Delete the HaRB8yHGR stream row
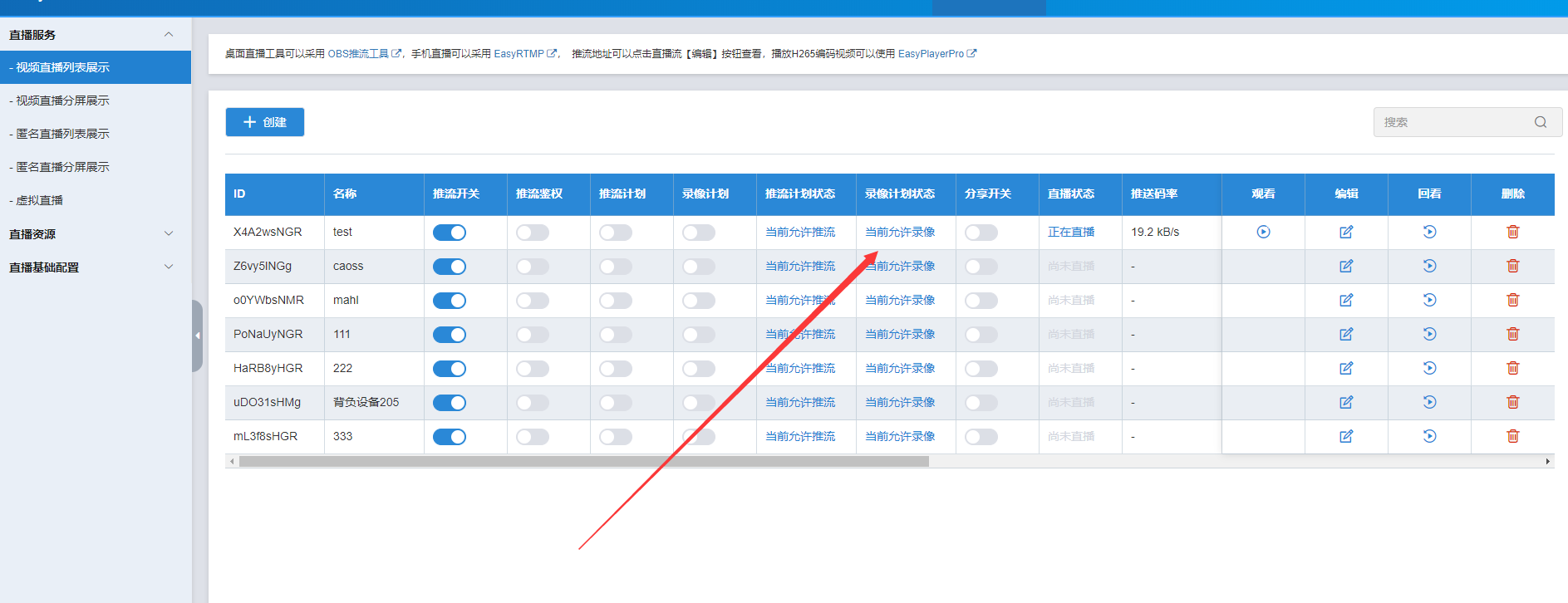1568x603 pixels. (x=1512, y=368)
